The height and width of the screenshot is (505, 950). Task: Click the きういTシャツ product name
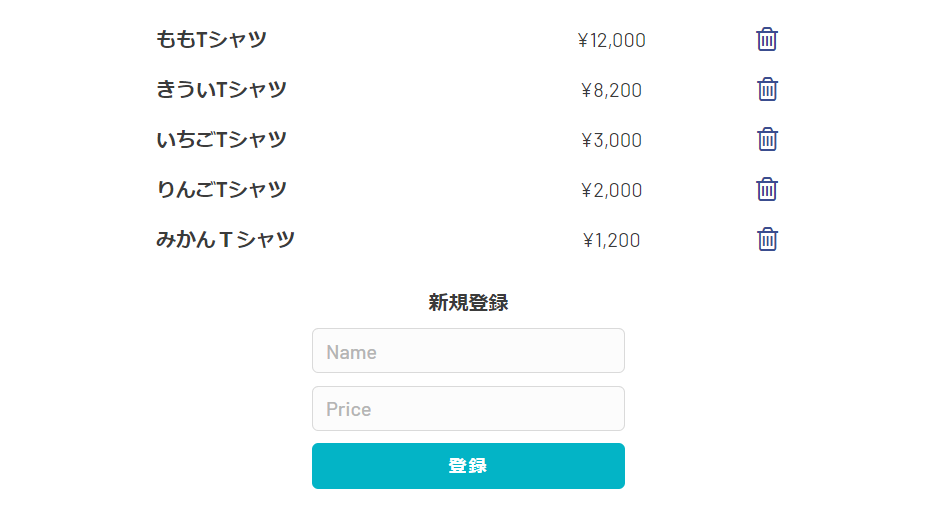pyautogui.click(x=221, y=90)
